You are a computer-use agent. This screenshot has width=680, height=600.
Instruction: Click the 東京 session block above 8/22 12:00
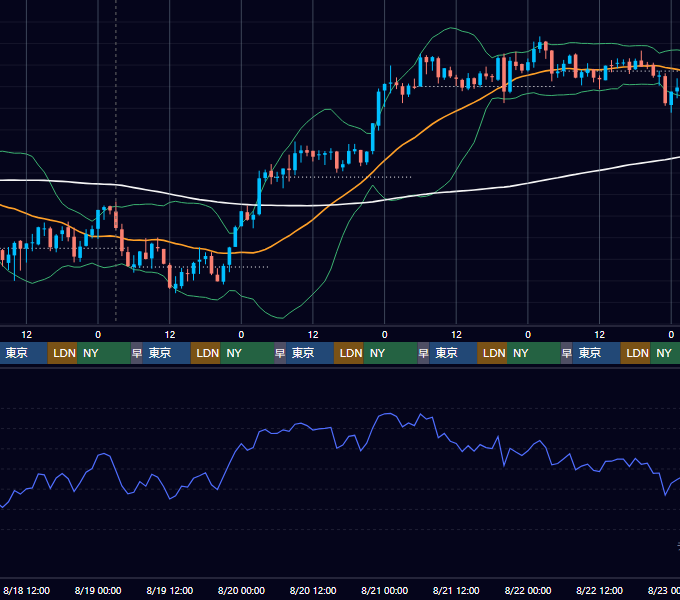pos(596,353)
